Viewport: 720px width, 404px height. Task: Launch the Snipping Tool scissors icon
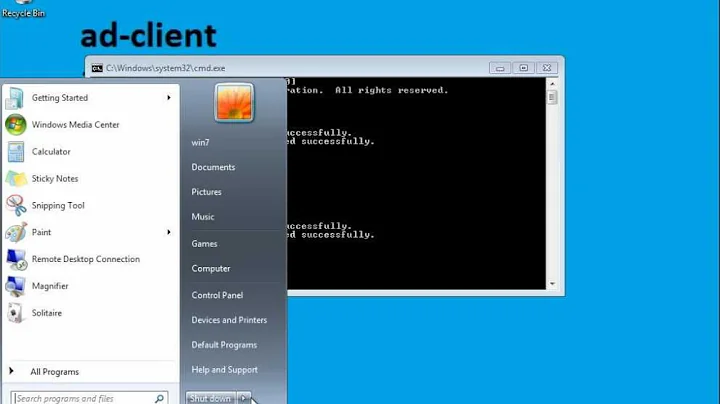click(16, 205)
